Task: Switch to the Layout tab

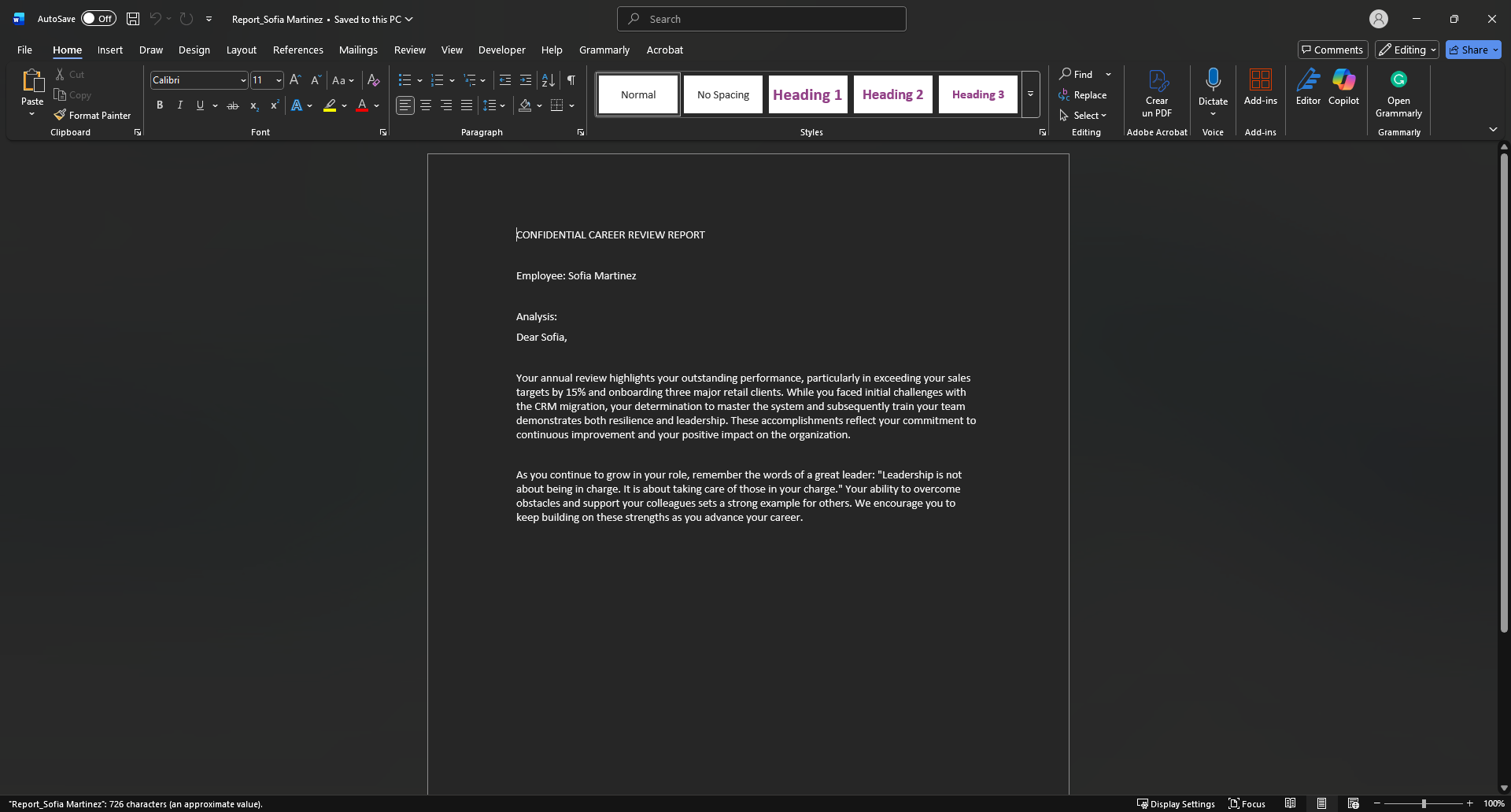Action: point(241,50)
